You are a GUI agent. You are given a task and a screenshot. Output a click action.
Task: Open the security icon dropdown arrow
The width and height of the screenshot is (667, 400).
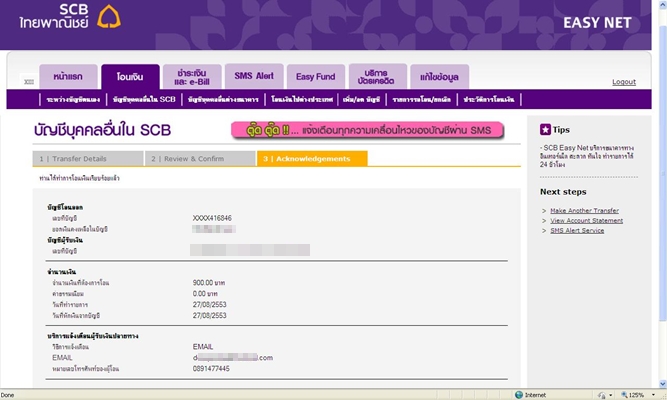(611, 395)
